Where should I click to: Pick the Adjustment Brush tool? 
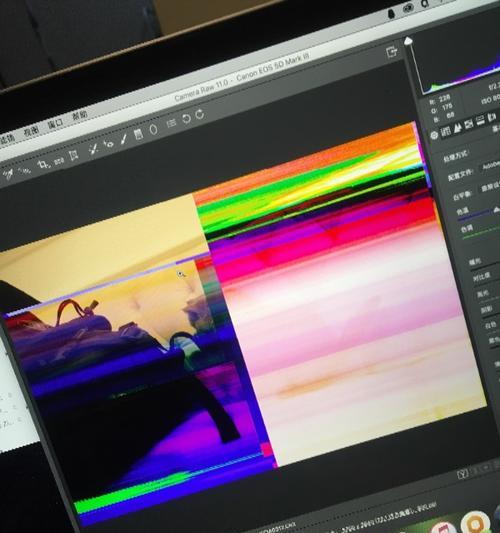point(124,139)
